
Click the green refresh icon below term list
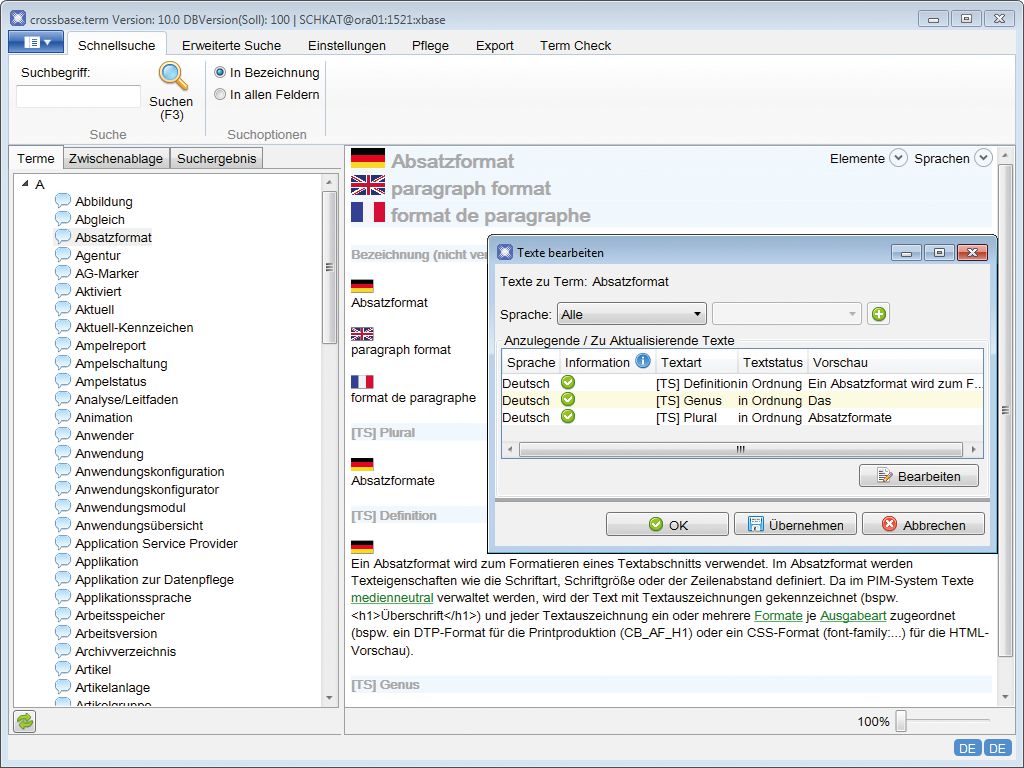25,721
